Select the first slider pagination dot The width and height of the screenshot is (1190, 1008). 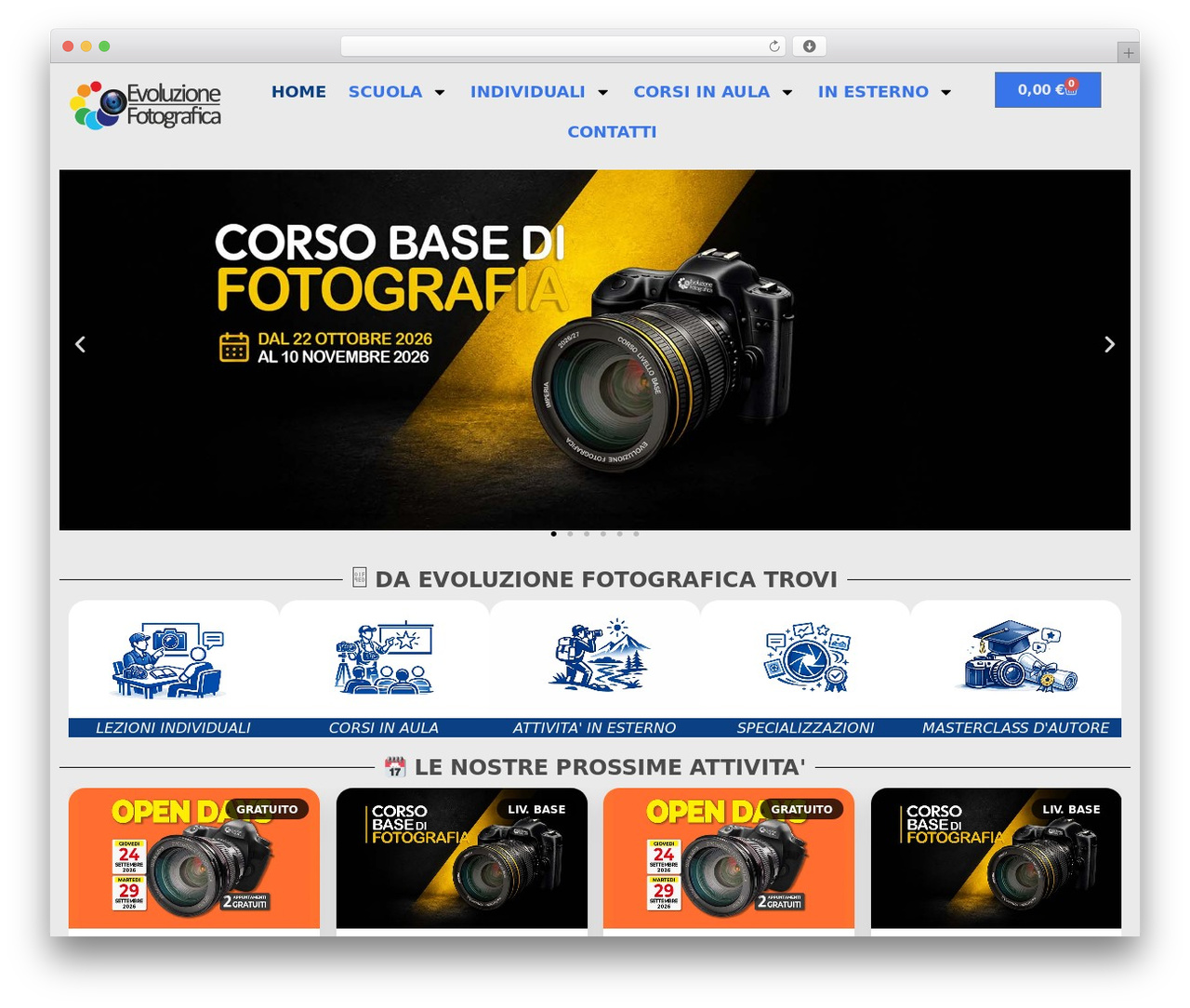coord(554,534)
